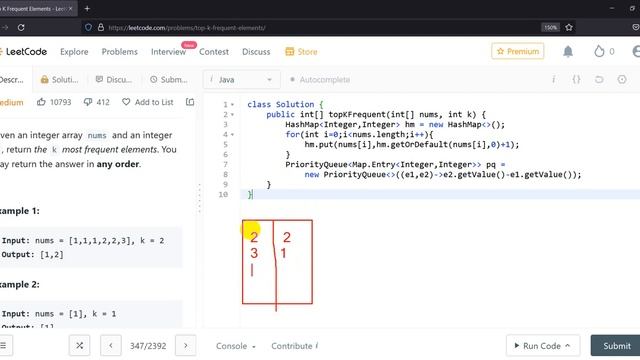Click the Contribute link
This screenshot has height=360, width=640.
click(294, 346)
